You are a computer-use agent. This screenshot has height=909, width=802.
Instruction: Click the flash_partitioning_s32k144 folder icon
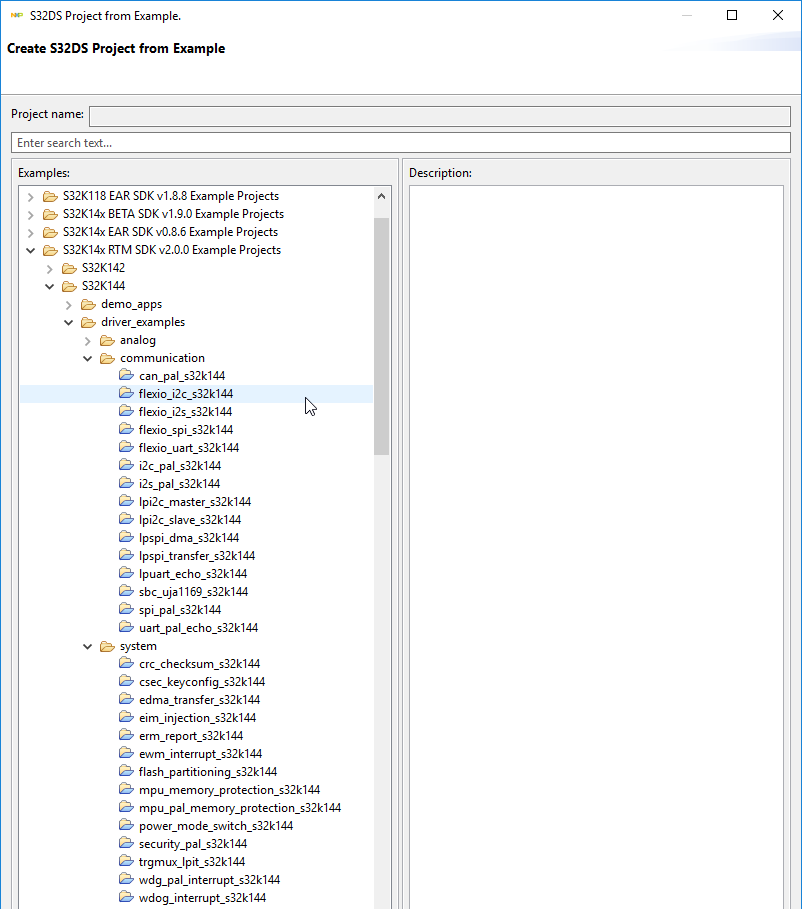[126, 771]
